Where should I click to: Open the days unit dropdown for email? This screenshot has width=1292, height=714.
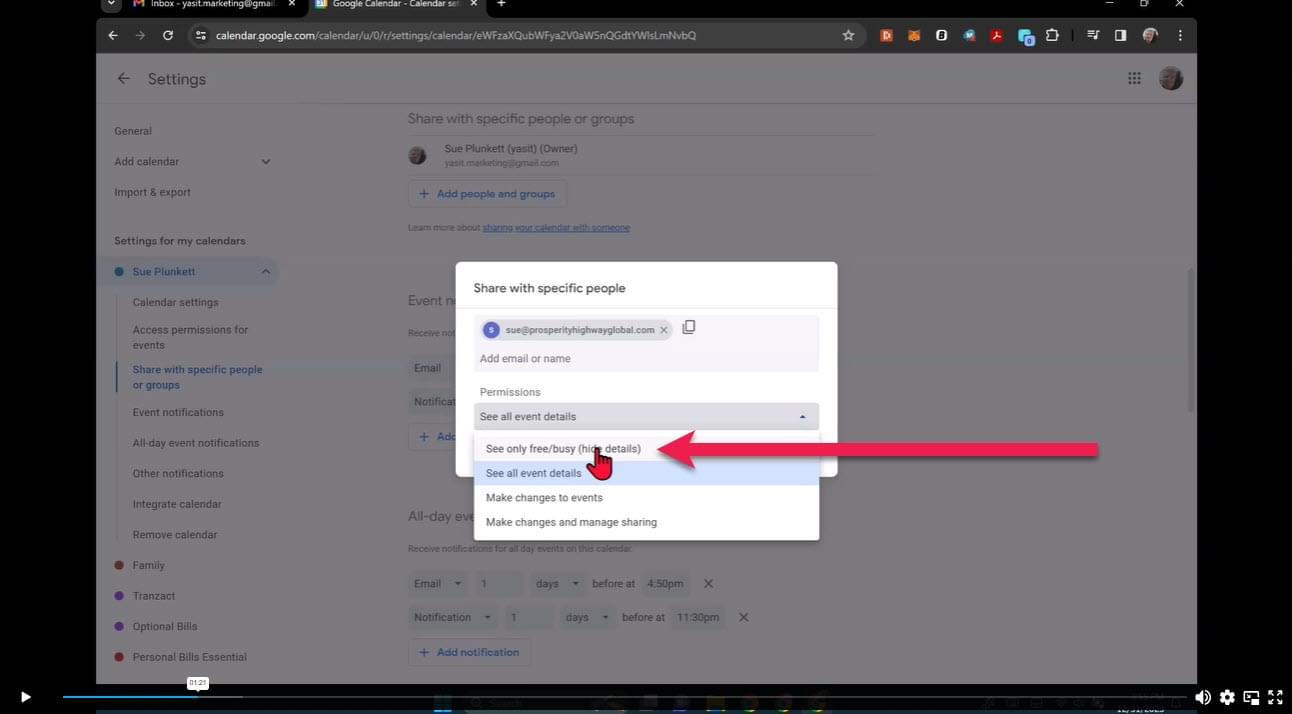560,584
